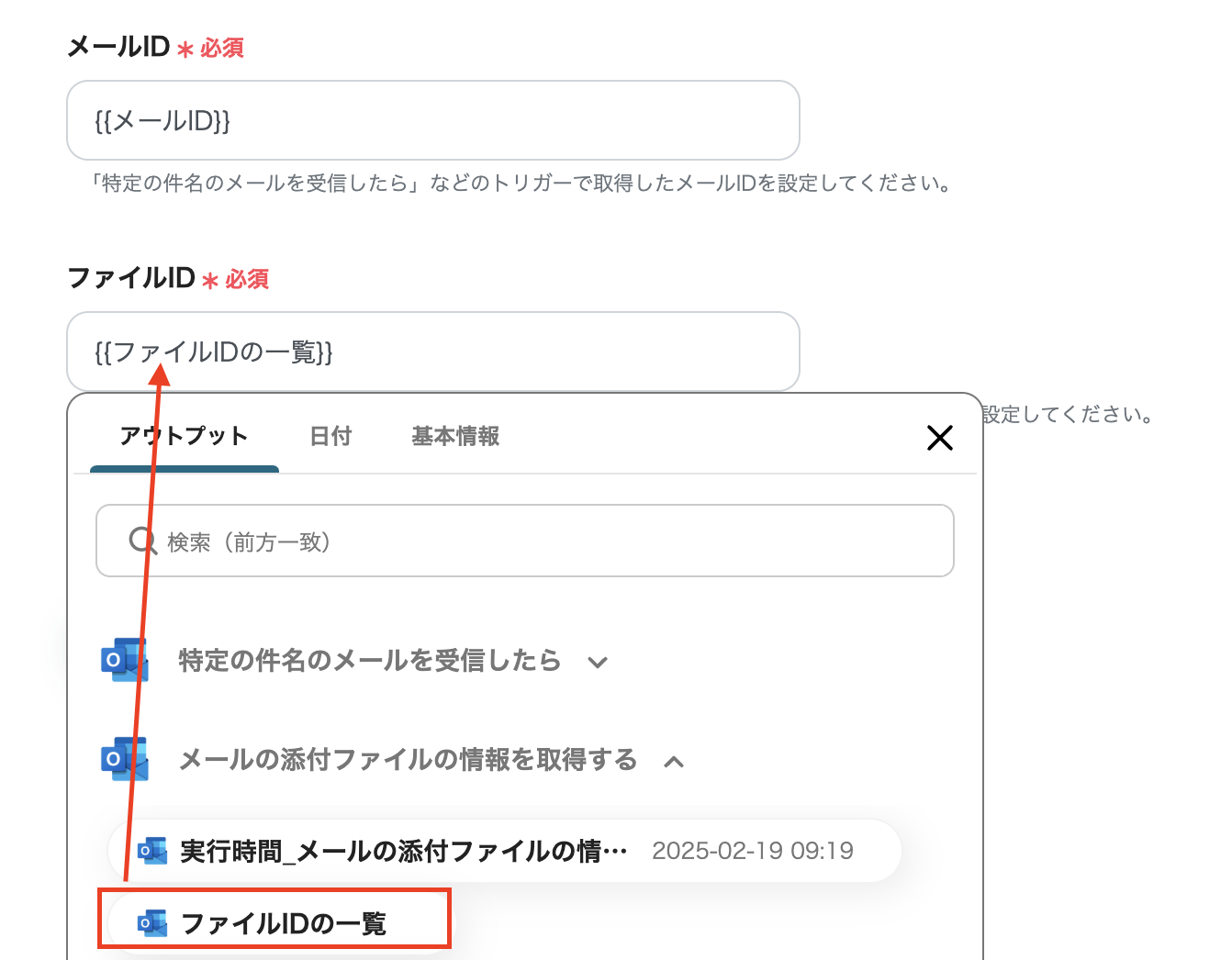Screen dimensions: 1232x960
Task: Focus the メールID input field
Action: tap(432, 120)
